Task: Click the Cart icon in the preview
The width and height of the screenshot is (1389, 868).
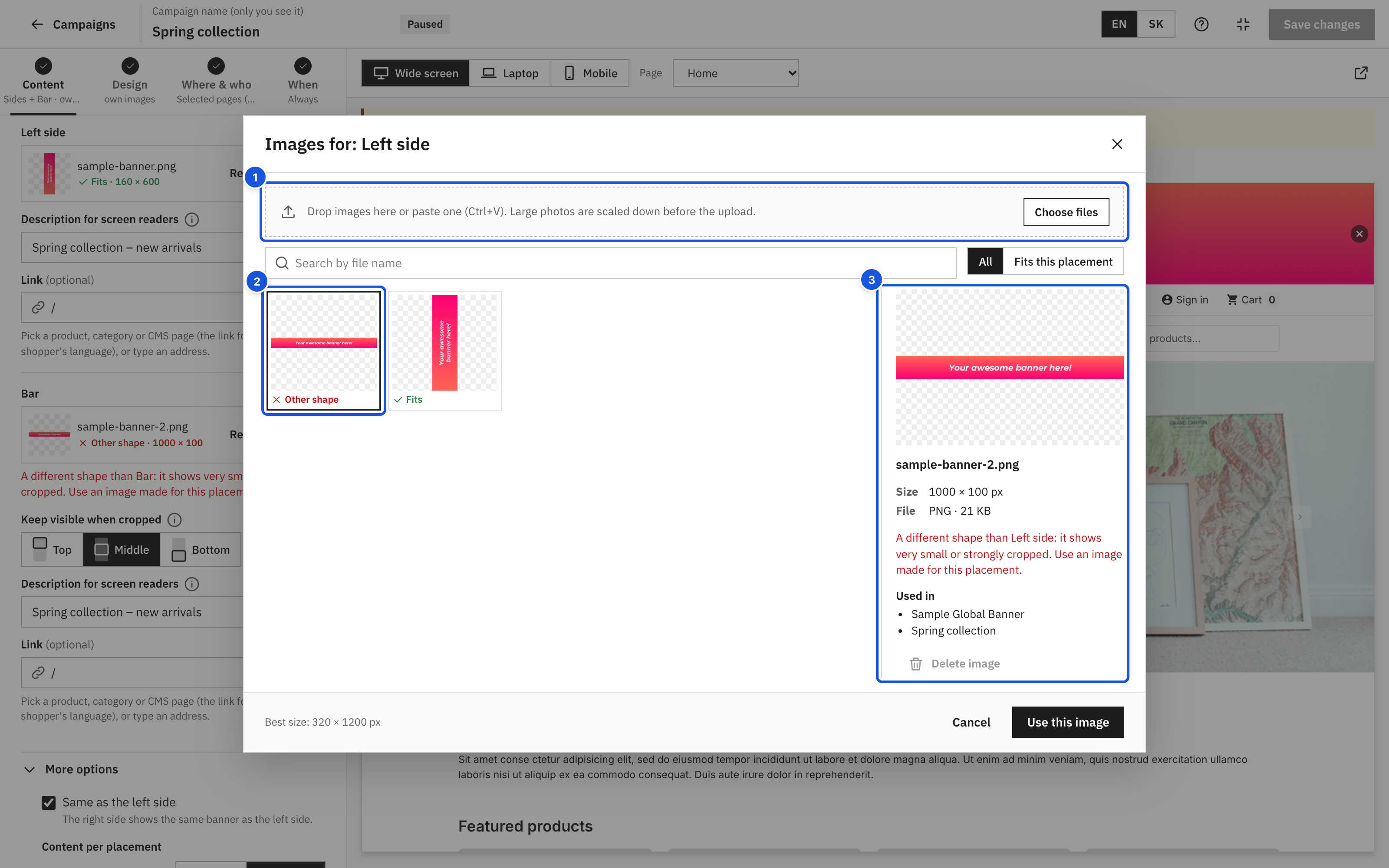Action: coord(1232,299)
